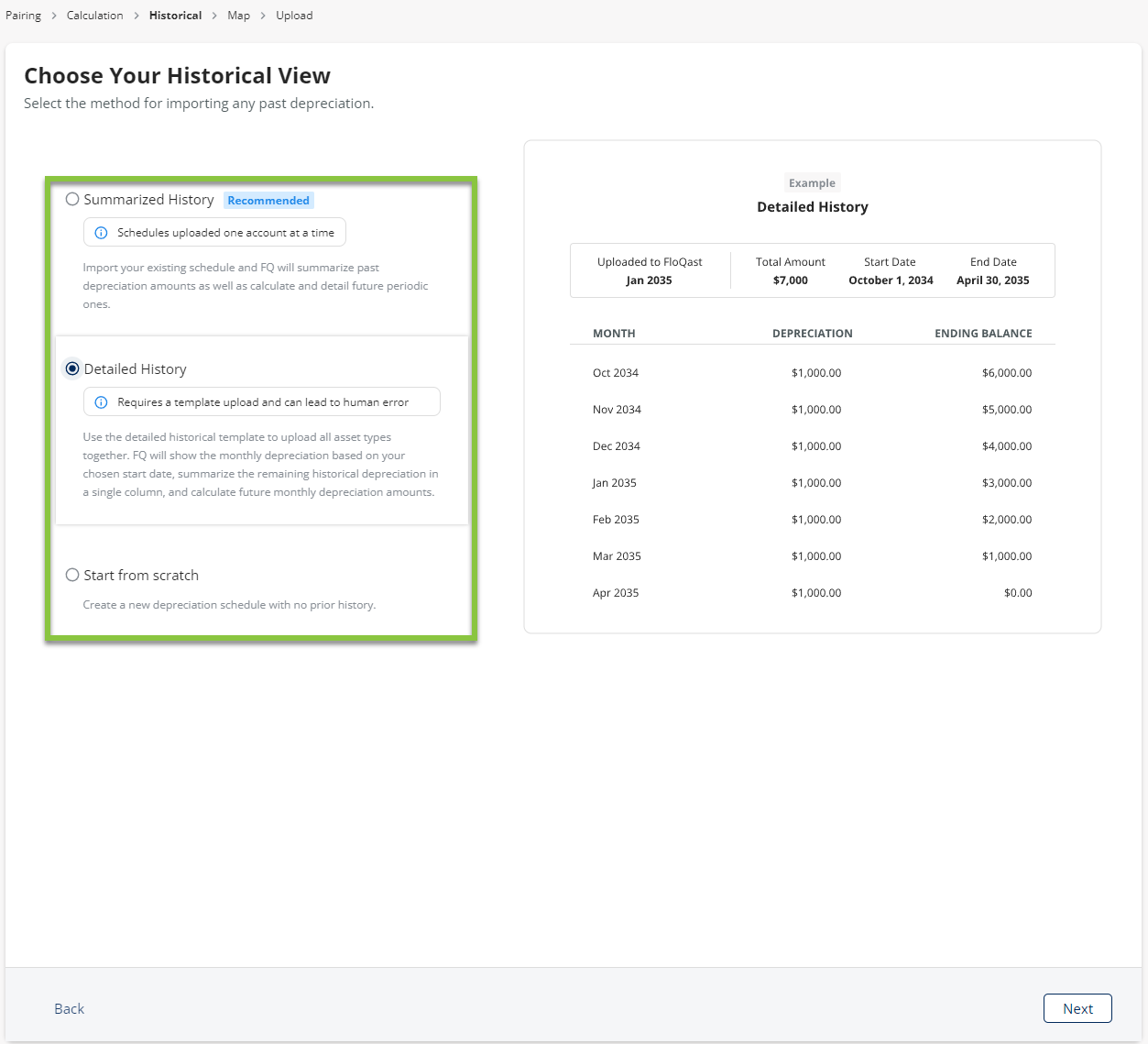The image size is (1148, 1044).
Task: Click chevron arrow before Upload breadcrumb
Action: 263,16
